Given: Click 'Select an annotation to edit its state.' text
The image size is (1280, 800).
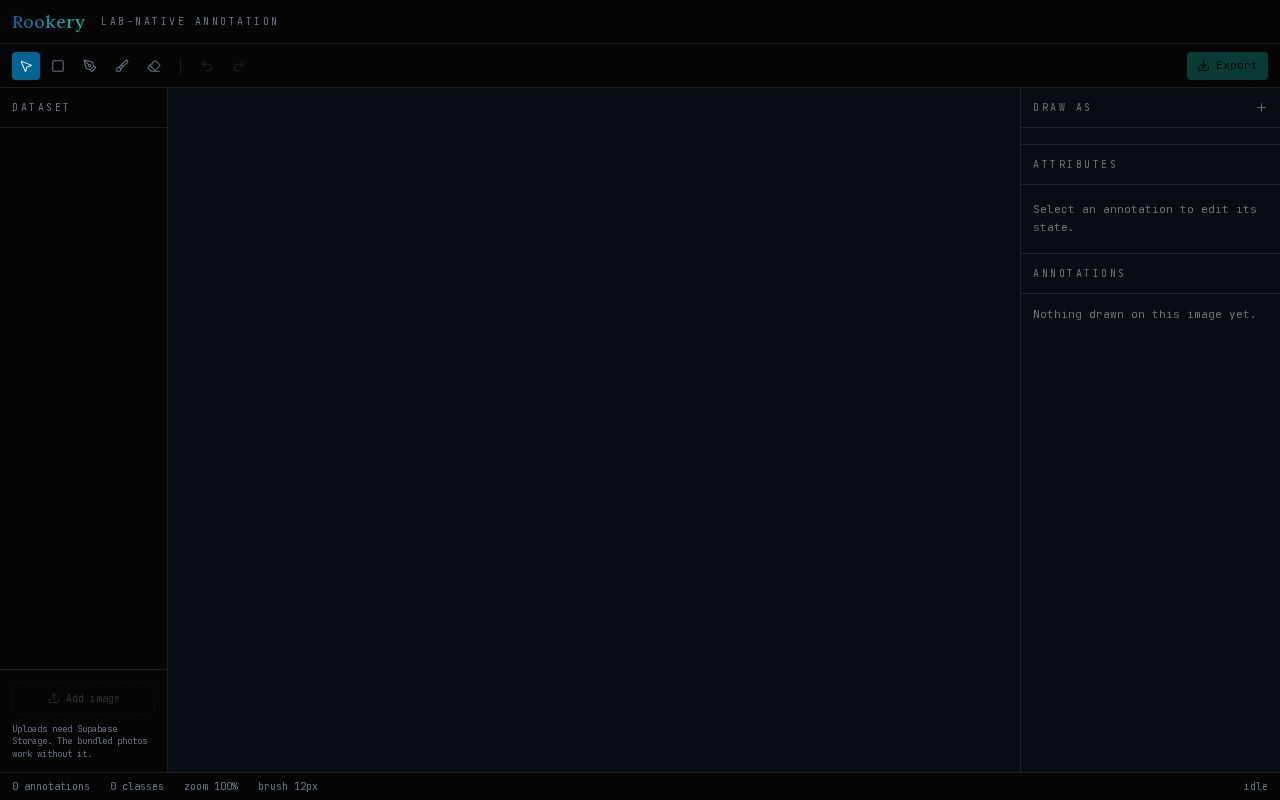Looking at the screenshot, I should coord(1145,218).
